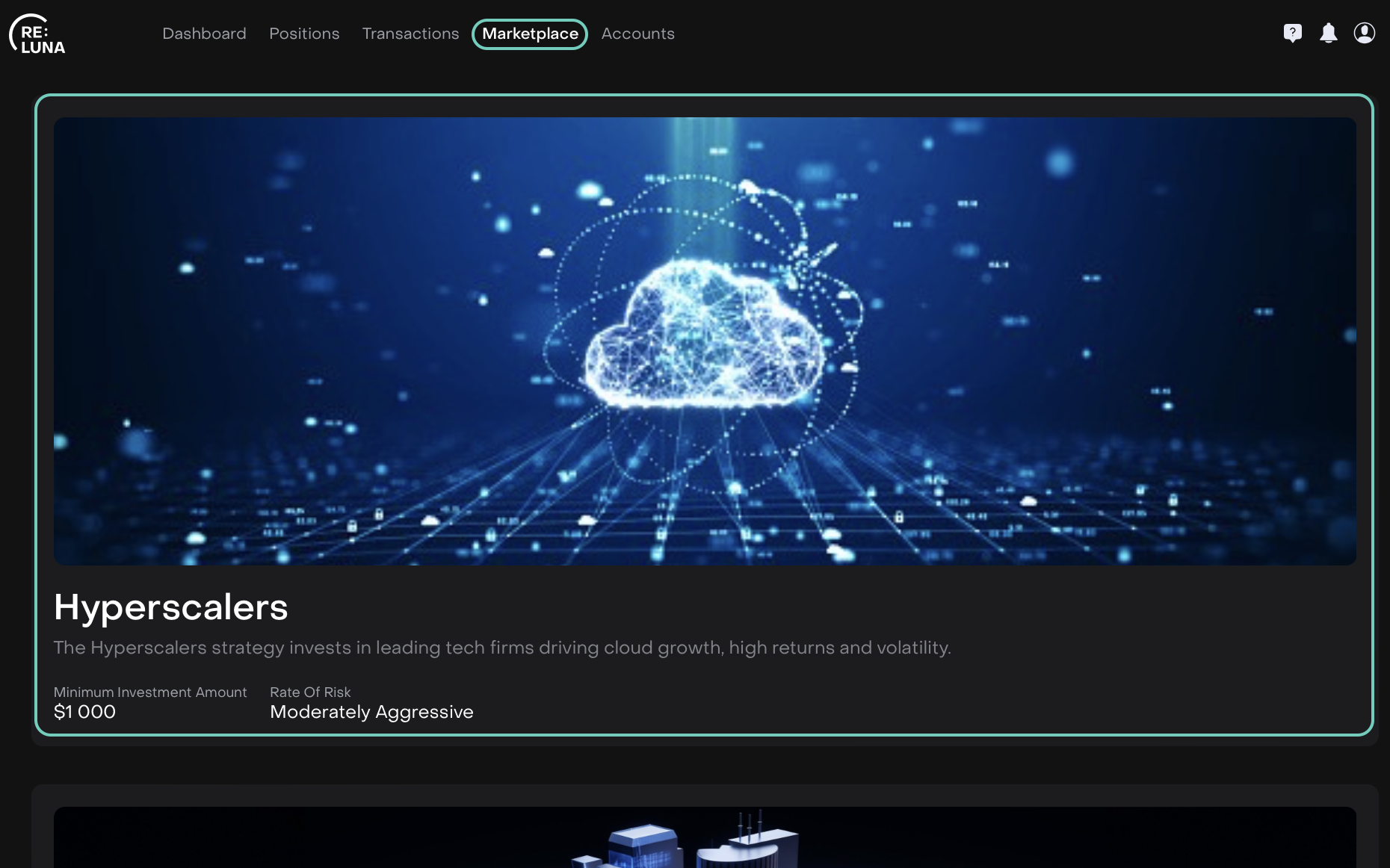The image size is (1390, 868).
Task: Go to the Dashboard tab
Action: coord(204,34)
